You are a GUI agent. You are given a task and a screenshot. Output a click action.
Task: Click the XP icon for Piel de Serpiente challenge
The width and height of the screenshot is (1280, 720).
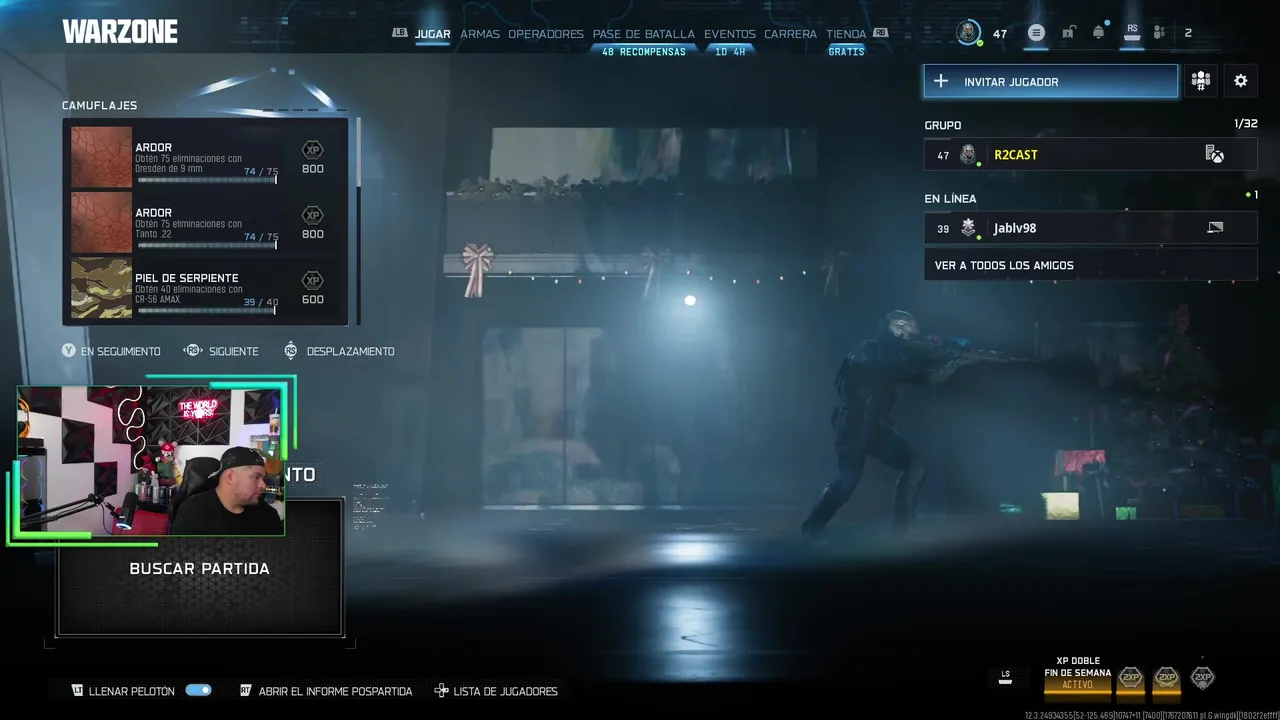point(312,281)
